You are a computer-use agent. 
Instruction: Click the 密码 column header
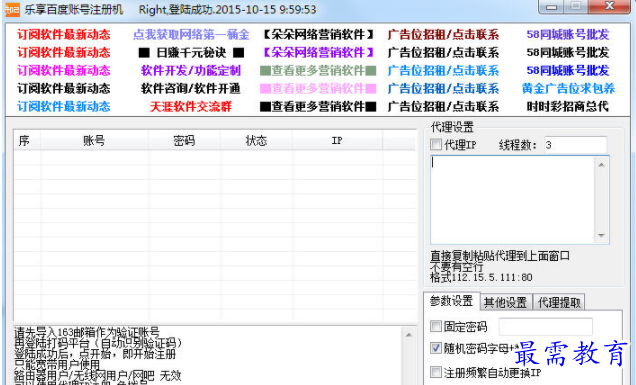185,140
